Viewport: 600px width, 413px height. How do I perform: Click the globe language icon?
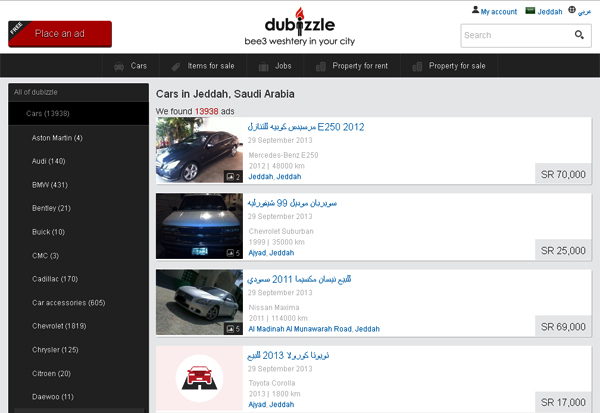(x=572, y=10)
